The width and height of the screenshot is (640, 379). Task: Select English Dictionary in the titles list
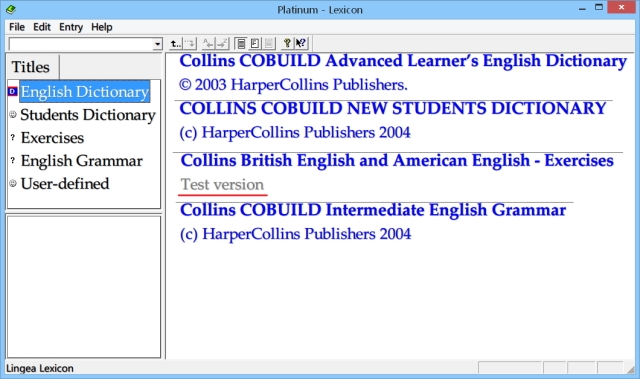[x=85, y=91]
